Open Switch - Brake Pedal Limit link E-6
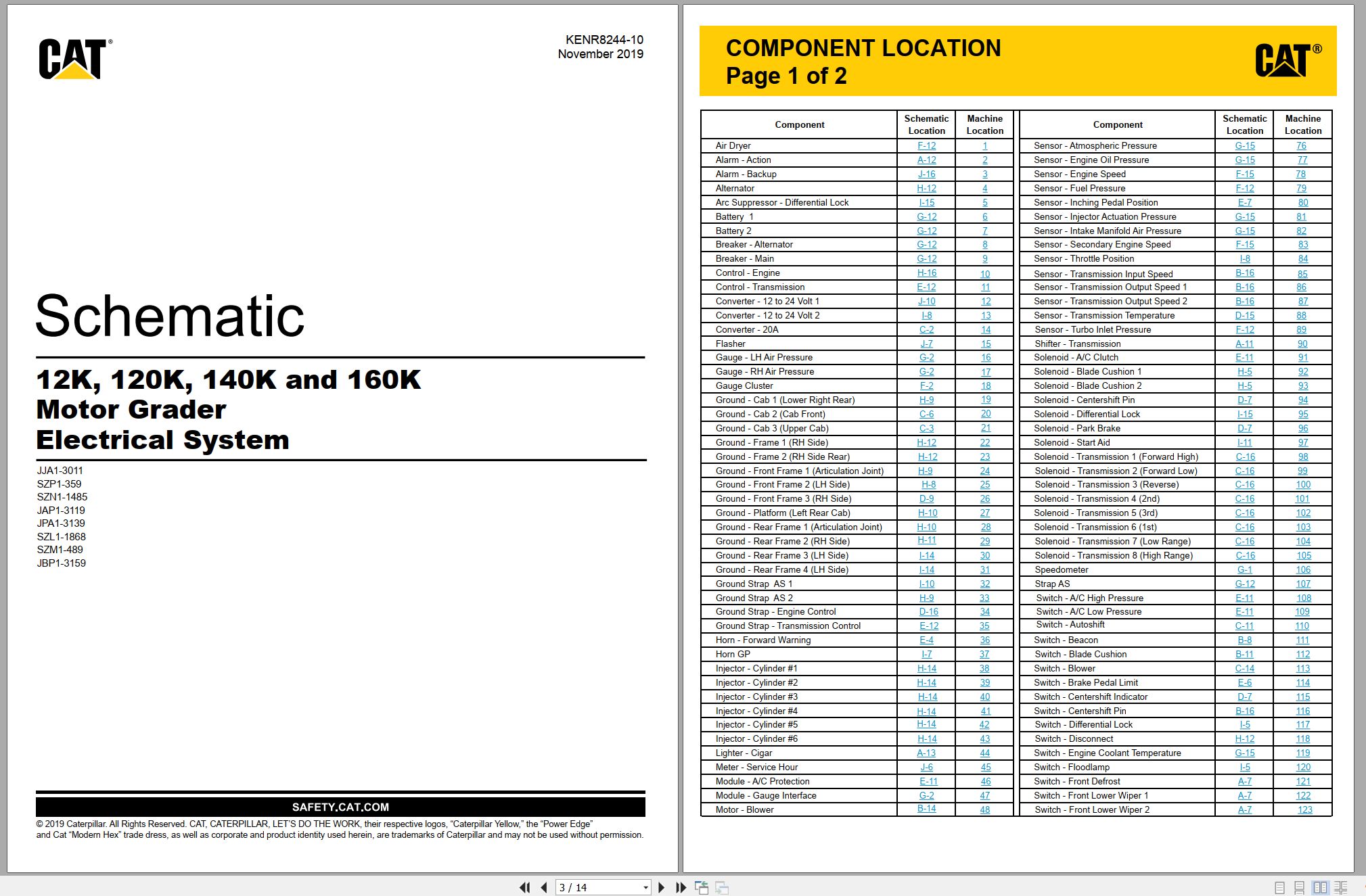Image resolution: width=1366 pixels, height=896 pixels. pyautogui.click(x=1244, y=682)
